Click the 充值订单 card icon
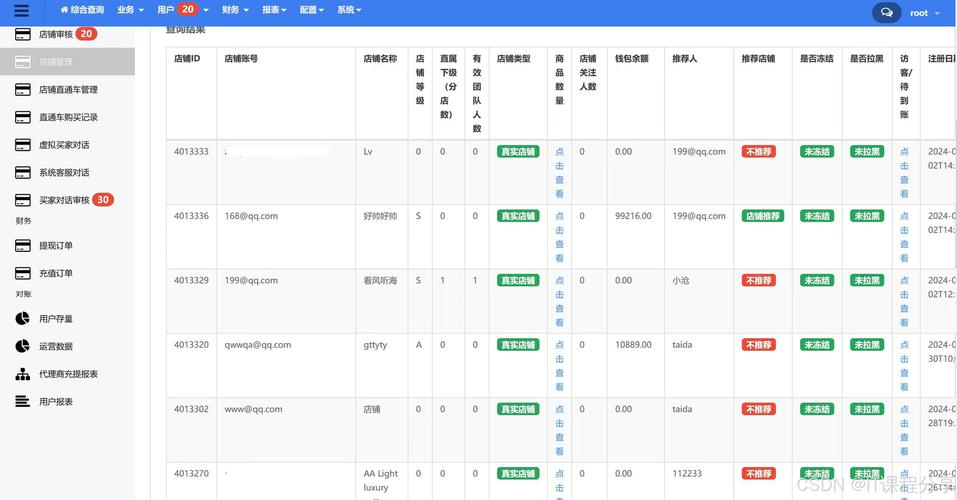This screenshot has height=500, width=957. (x=23, y=273)
